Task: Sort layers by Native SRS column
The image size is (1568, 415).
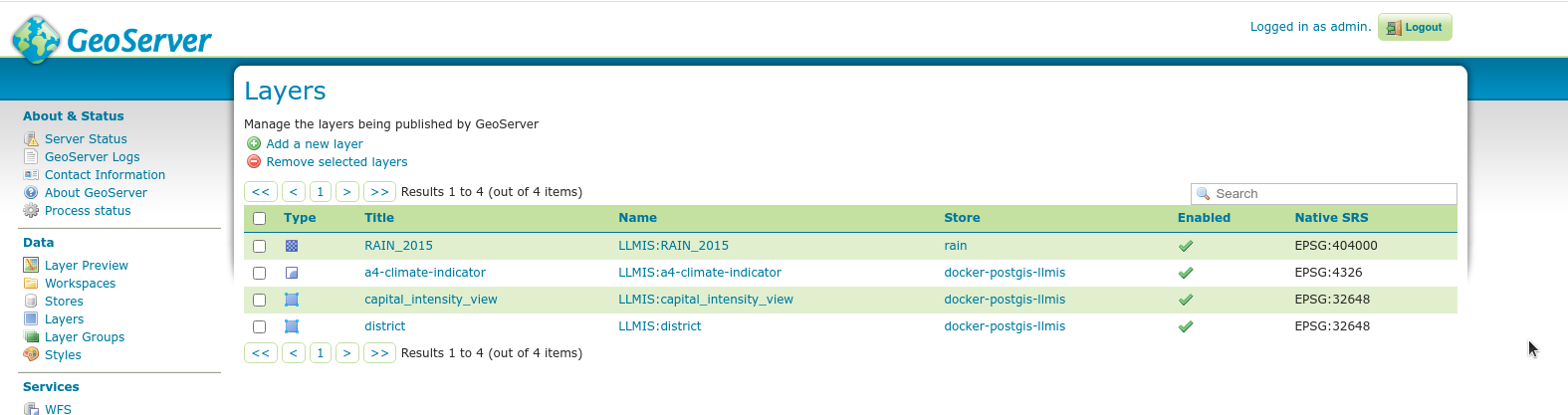Action: pos(1331,218)
